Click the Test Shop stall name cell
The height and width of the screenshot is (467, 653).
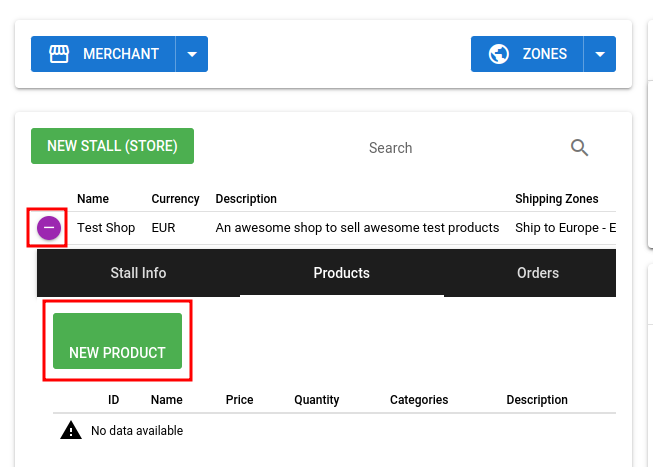pos(106,228)
